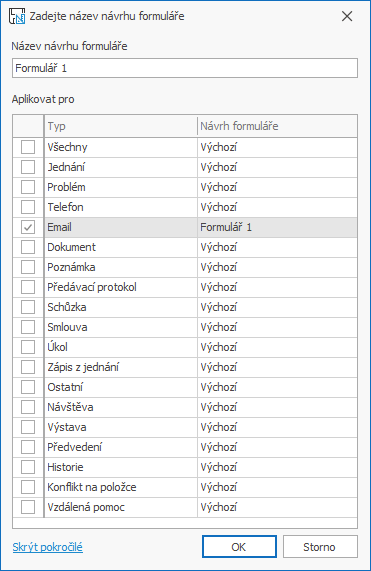Open form design cell for Schůzka row
Image resolution: width=371 pixels, height=571 pixels.
pos(277,307)
